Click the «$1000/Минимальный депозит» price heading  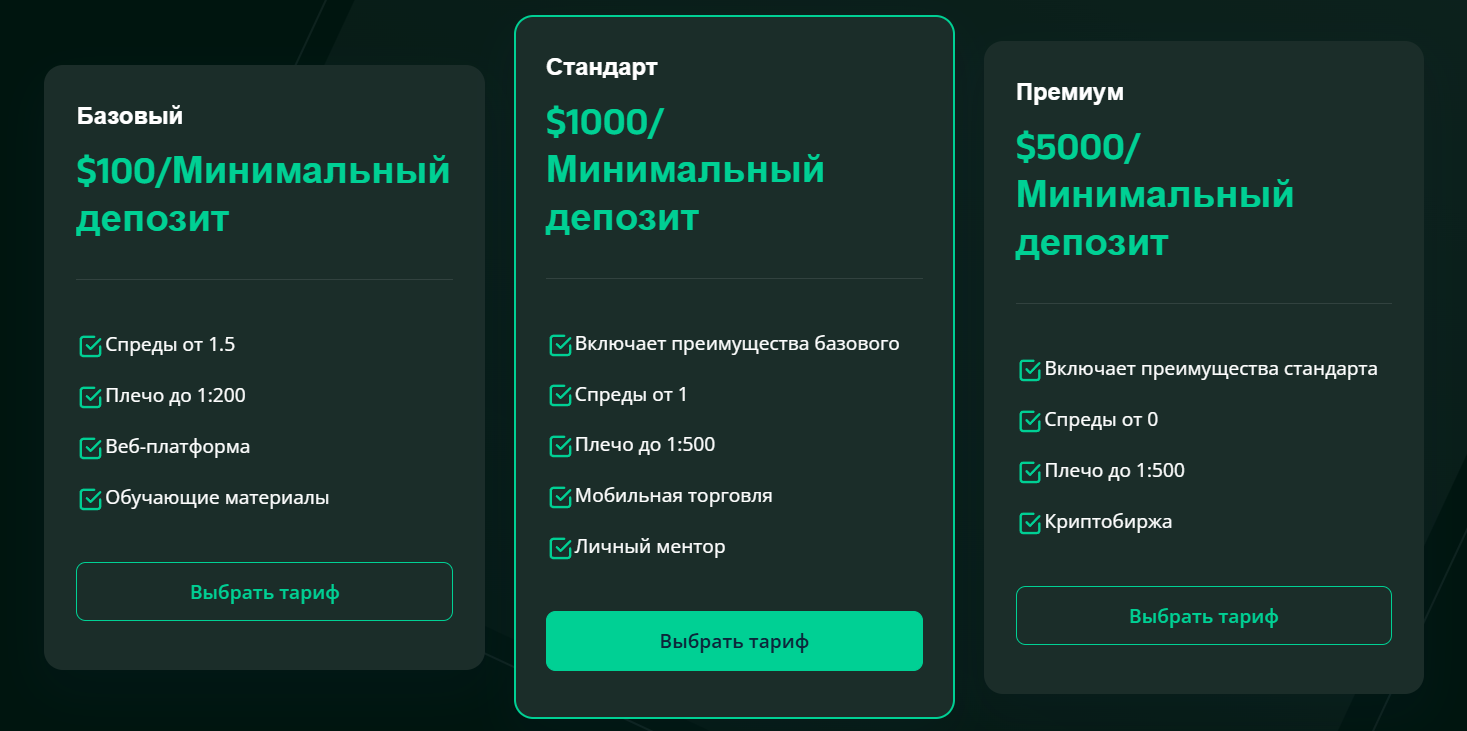pos(685,169)
